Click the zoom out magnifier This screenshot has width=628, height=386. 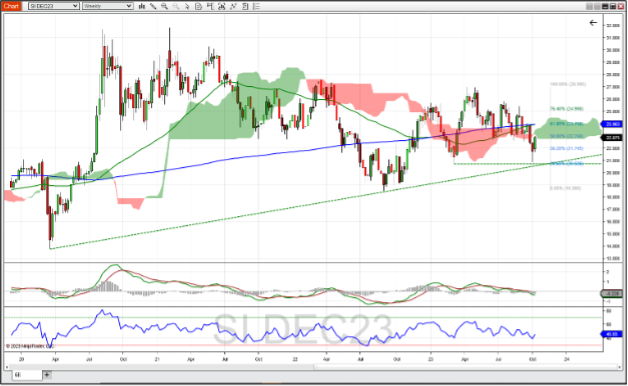175,6
